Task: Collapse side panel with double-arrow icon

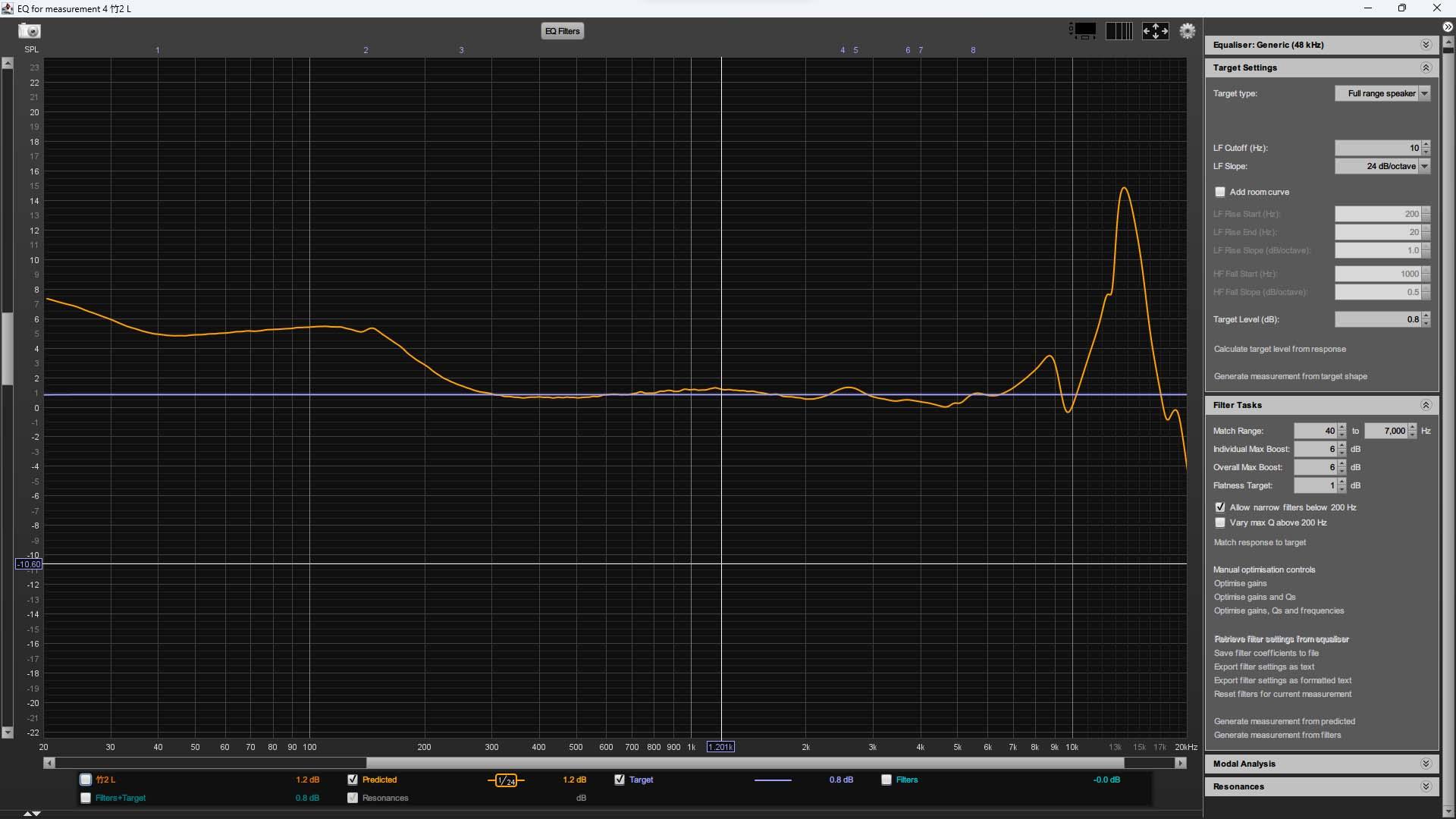Action: tap(1447, 27)
